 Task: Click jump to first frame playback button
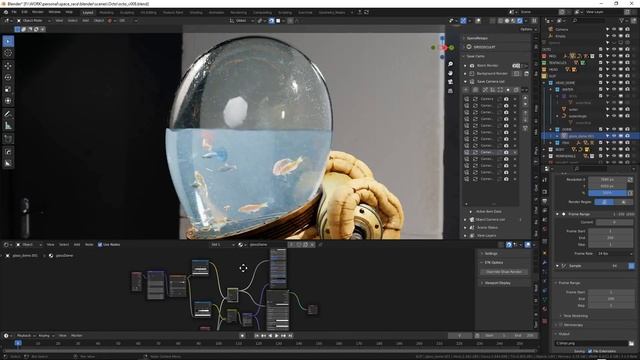pyautogui.click(x=257, y=336)
